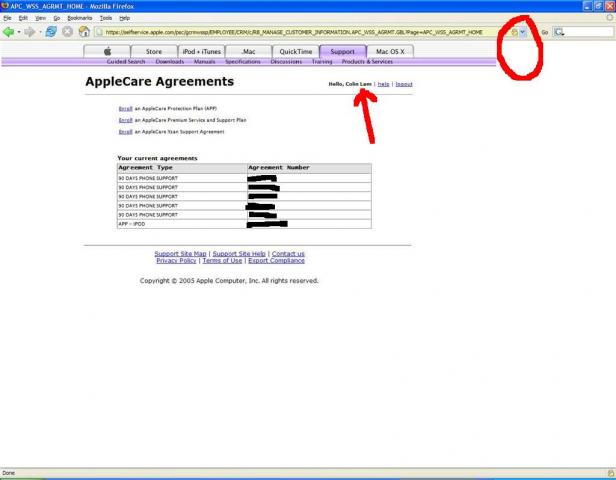Enroll an AppleCare Premium Service plan link
Viewport: 616px width, 480px height.
click(125, 120)
